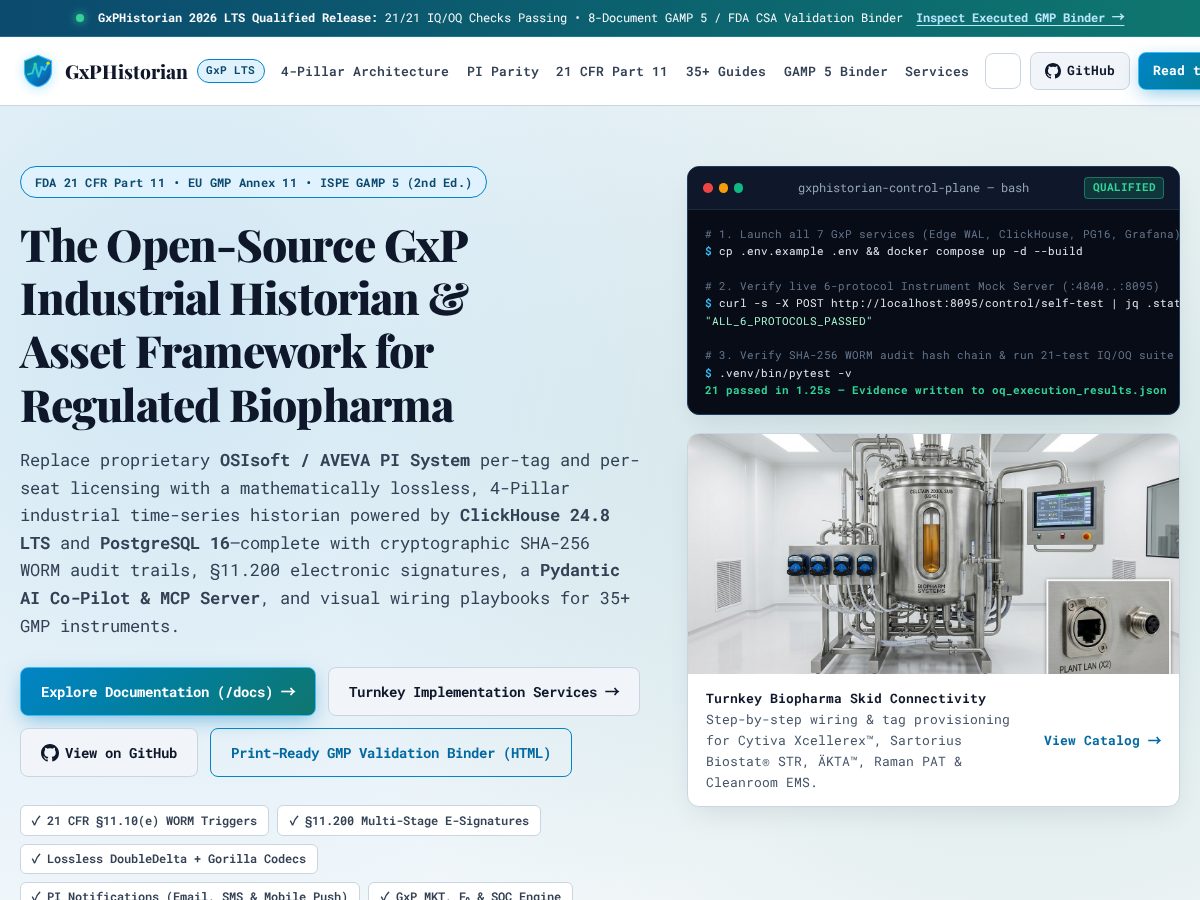Click the blank square button beside GitHub
This screenshot has width=1200, height=900.
click(1003, 71)
